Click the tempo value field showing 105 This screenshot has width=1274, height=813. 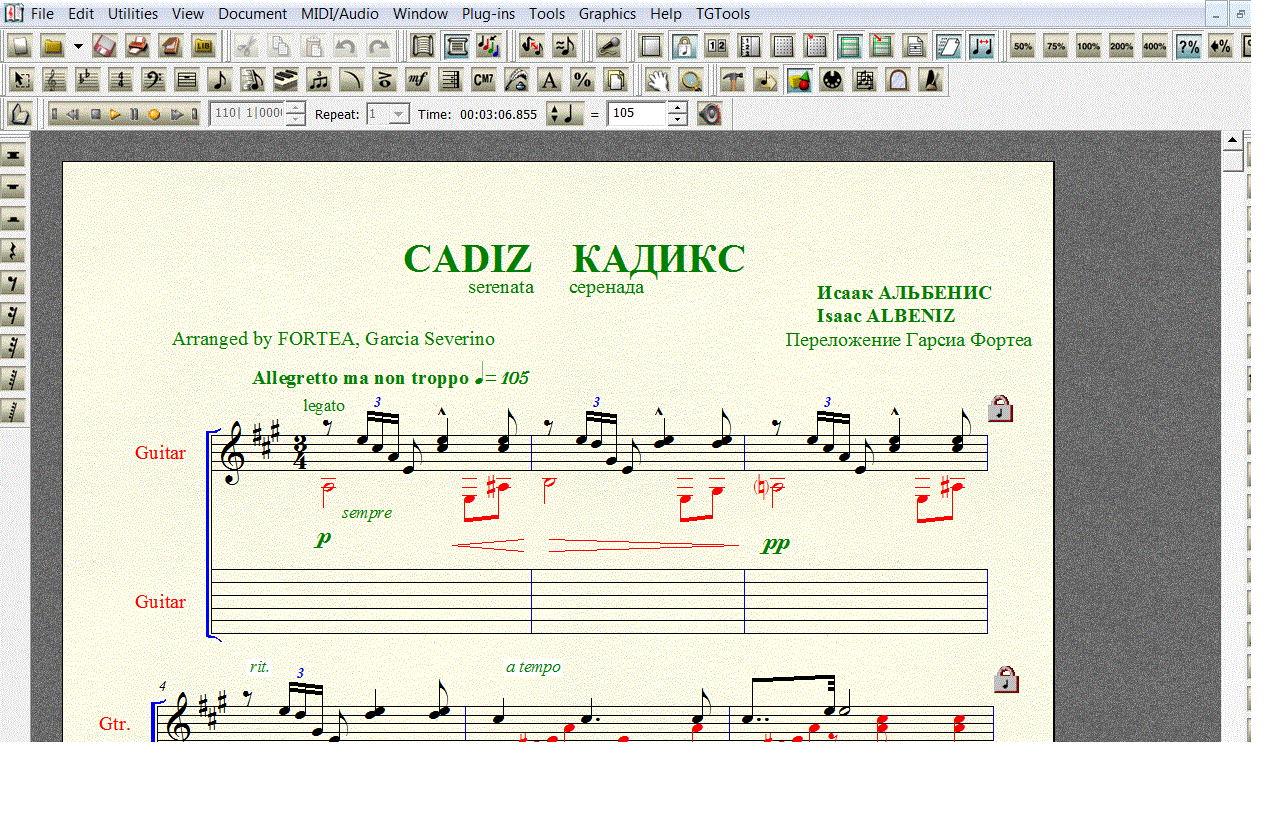(636, 114)
